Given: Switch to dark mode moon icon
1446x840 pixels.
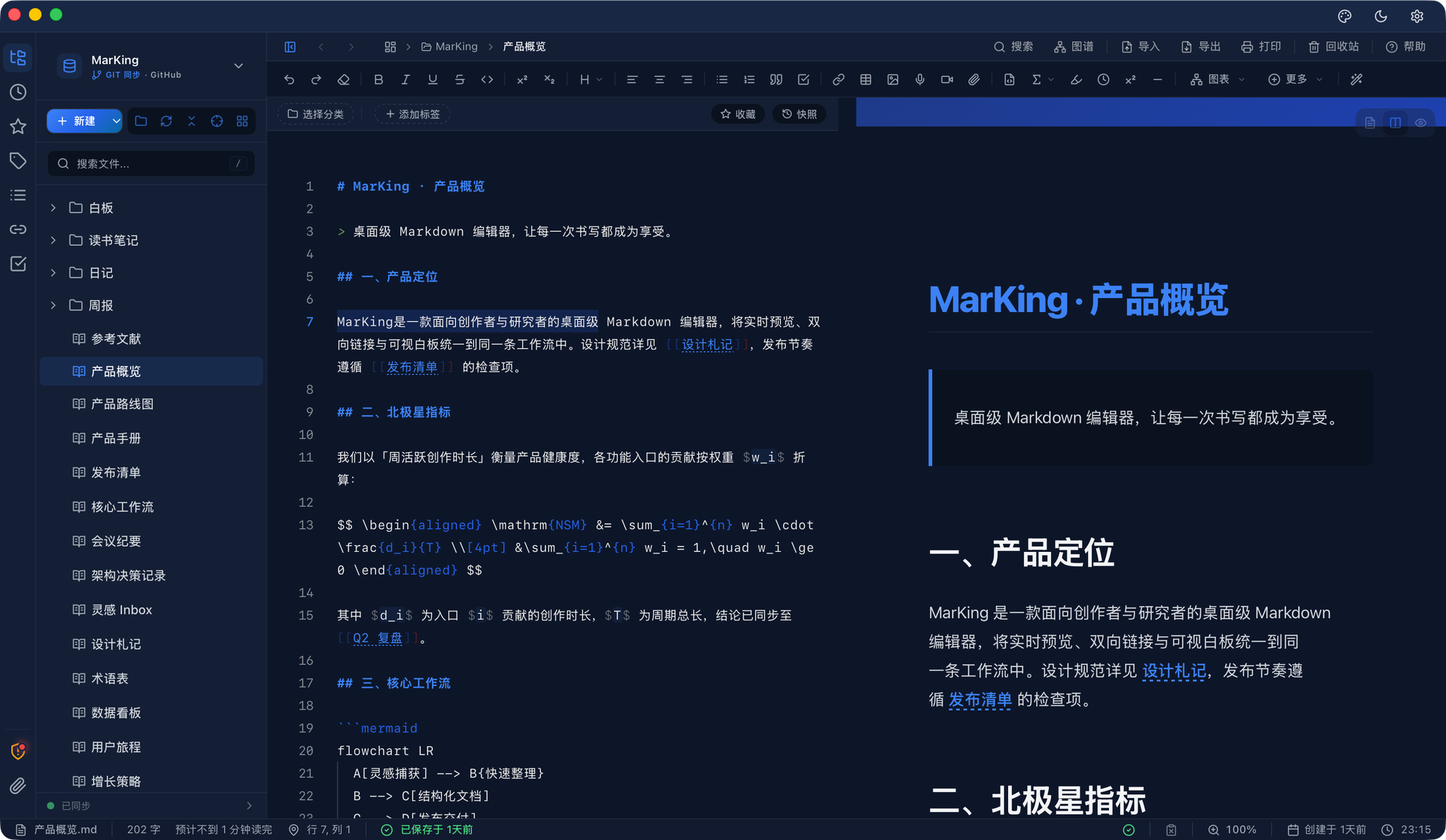Looking at the screenshot, I should (x=1381, y=16).
